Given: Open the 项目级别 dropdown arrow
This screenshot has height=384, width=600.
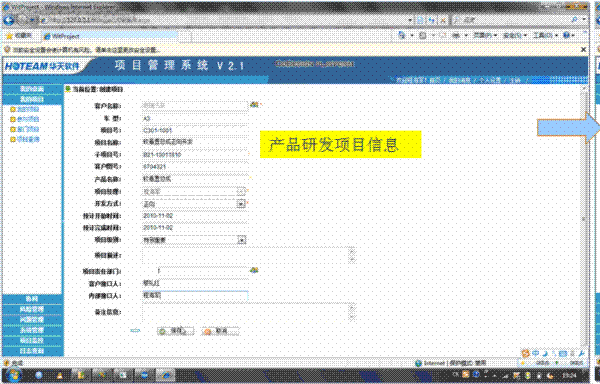Looking at the screenshot, I should [x=241, y=240].
